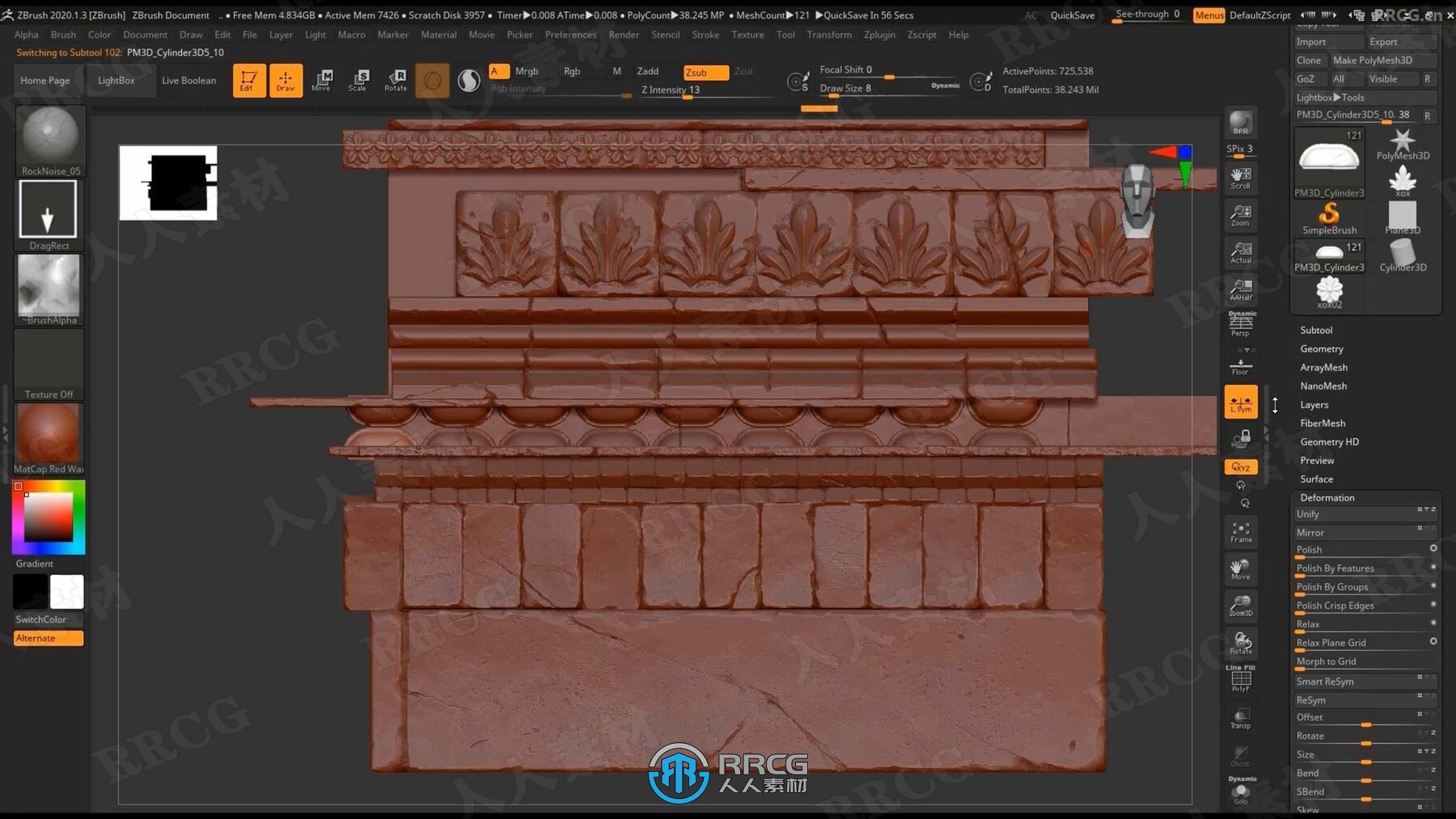Click the Scroll canvas icon
This screenshot has width=1456, height=819.
pyautogui.click(x=1241, y=179)
